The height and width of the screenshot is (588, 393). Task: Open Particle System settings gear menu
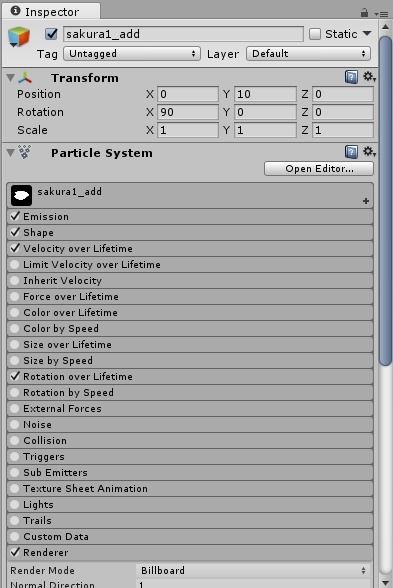pyautogui.click(x=369, y=152)
